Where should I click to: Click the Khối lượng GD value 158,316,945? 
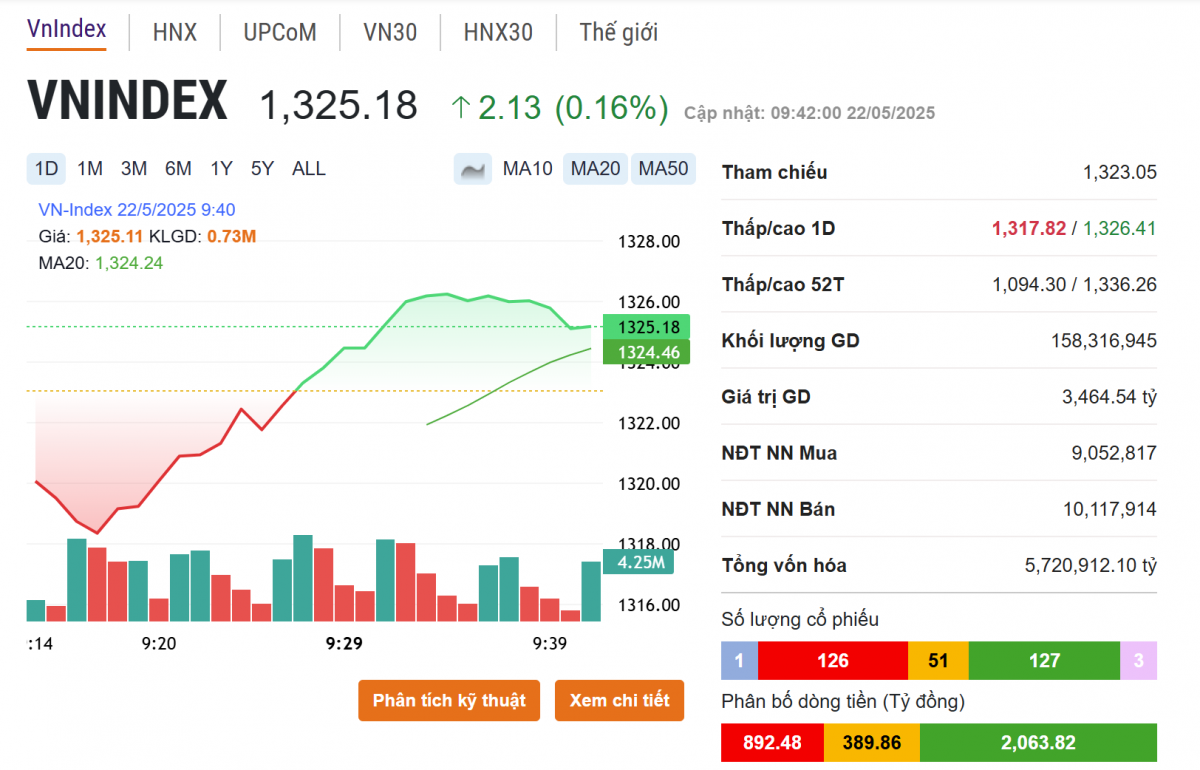coord(1104,341)
